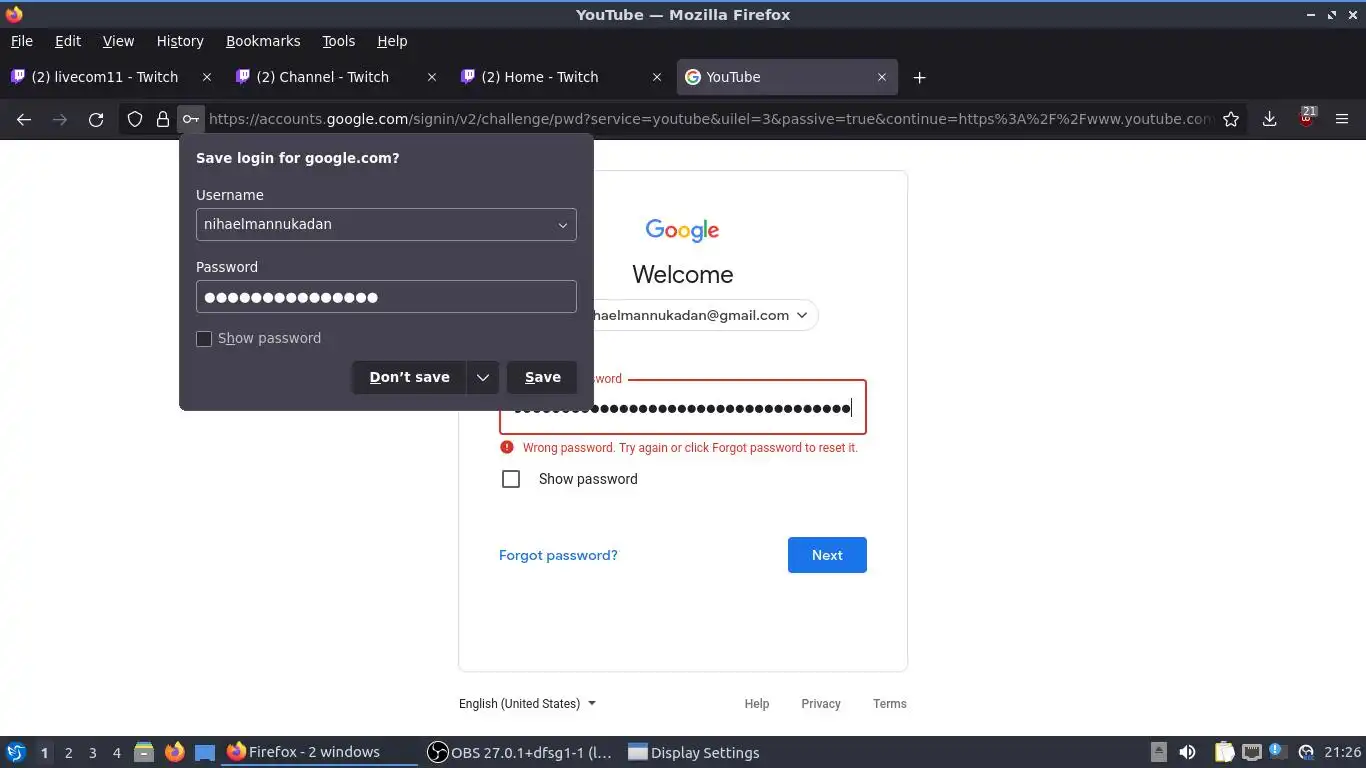Viewport: 1366px width, 768px height.
Task: Click the URL address bar
Action: 710,119
